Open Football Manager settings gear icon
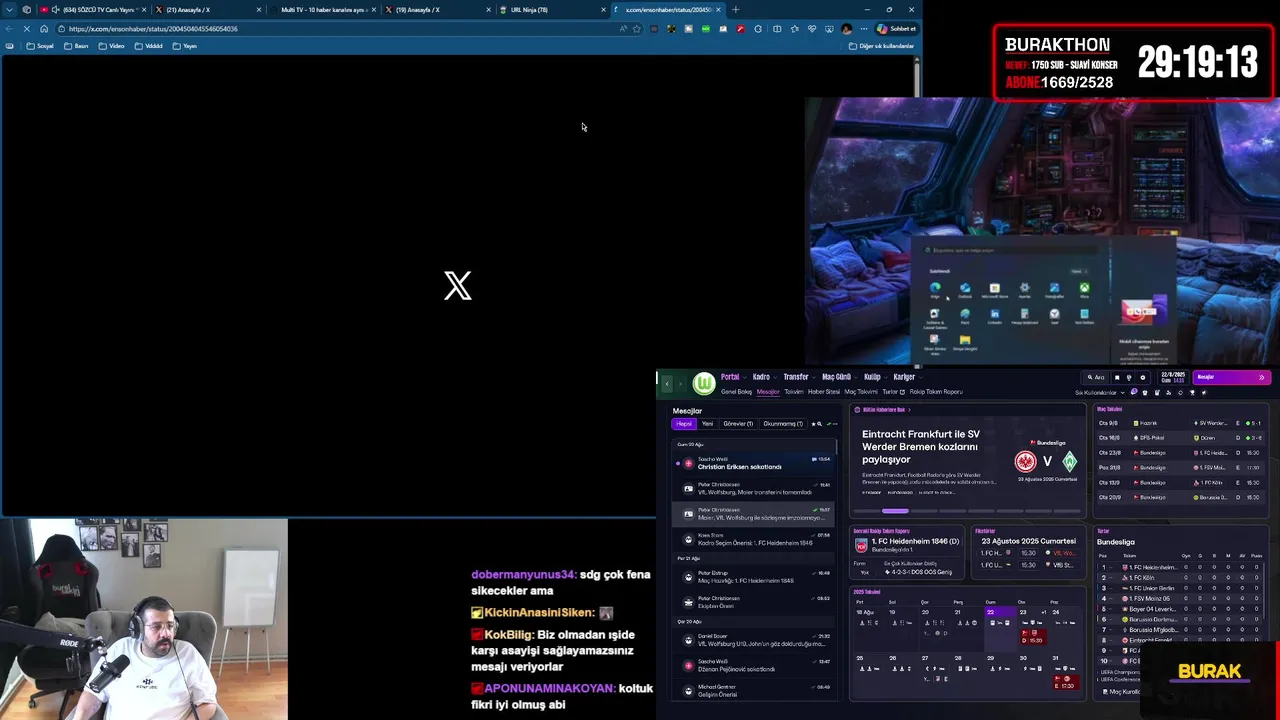 [x=1143, y=378]
